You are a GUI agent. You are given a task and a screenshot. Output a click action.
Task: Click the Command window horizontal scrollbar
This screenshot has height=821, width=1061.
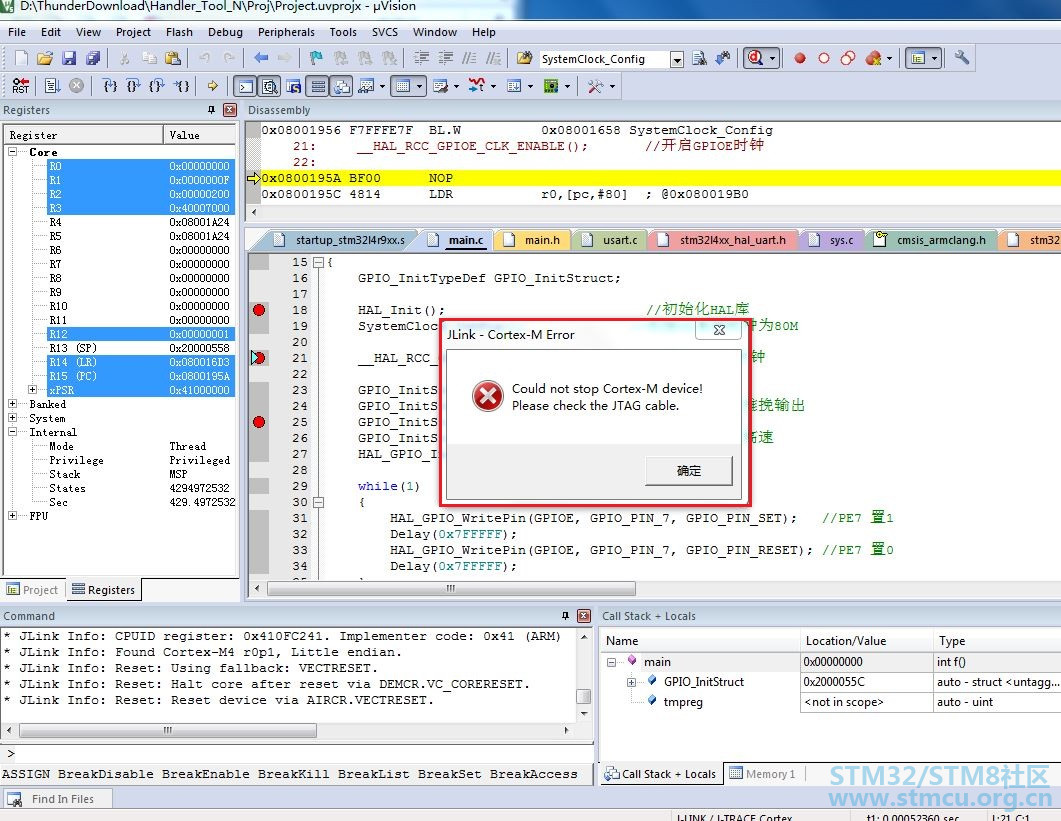(x=168, y=730)
